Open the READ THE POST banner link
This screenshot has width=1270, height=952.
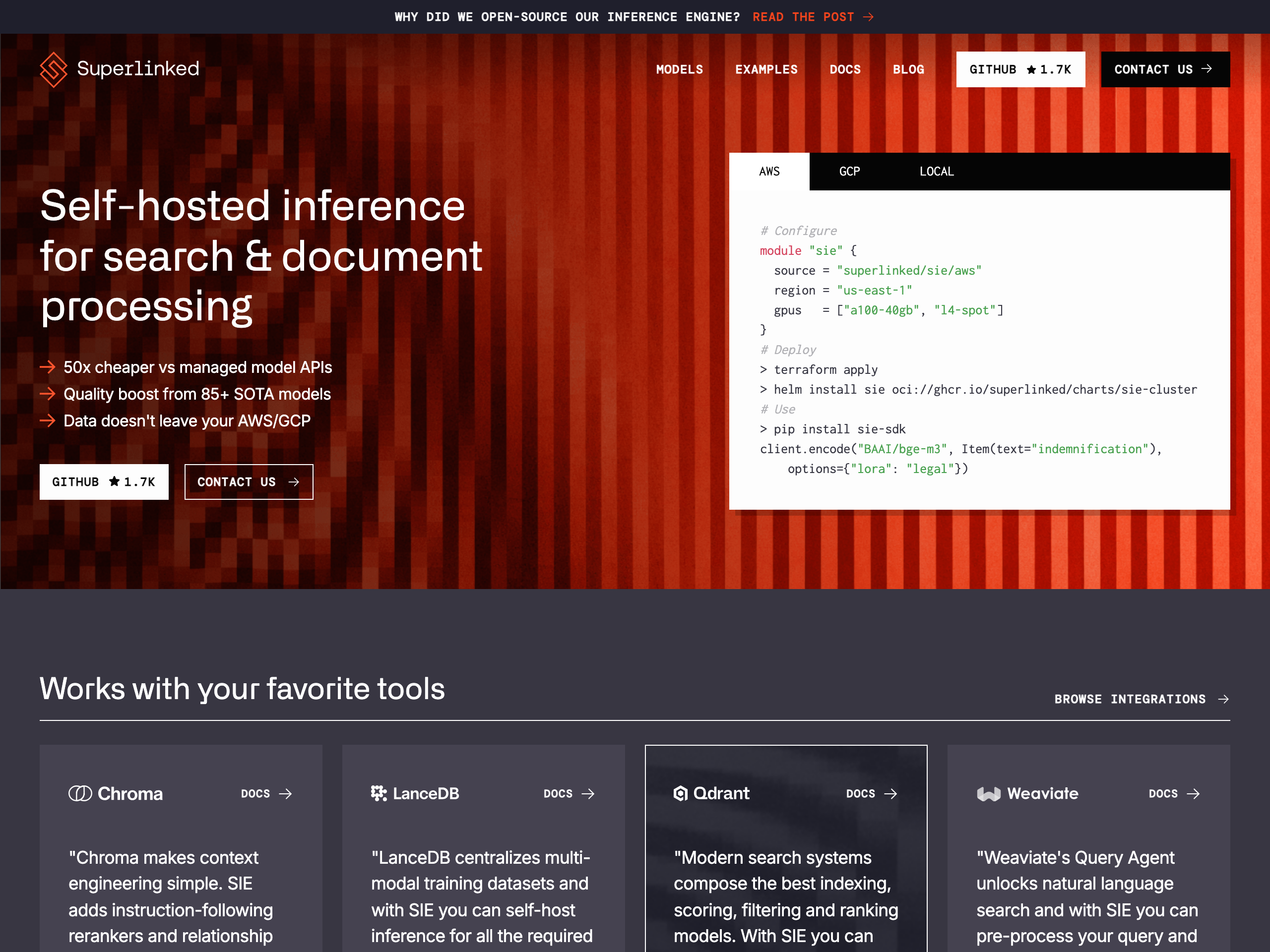tap(813, 17)
